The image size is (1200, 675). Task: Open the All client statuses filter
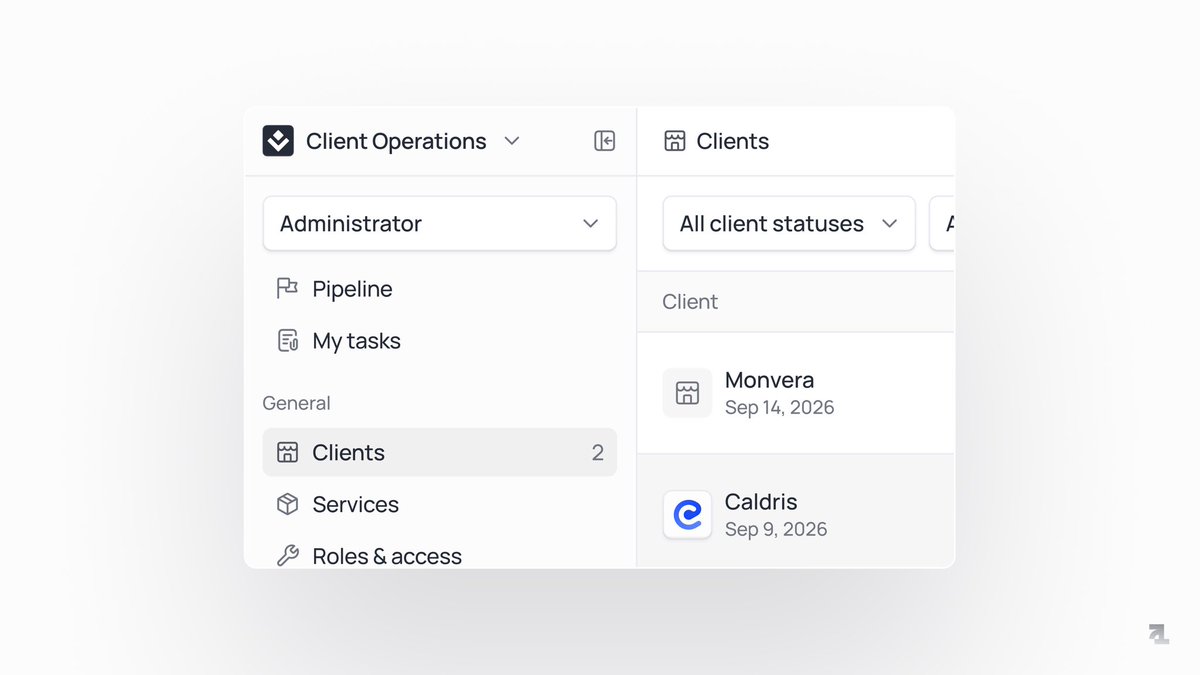point(789,223)
